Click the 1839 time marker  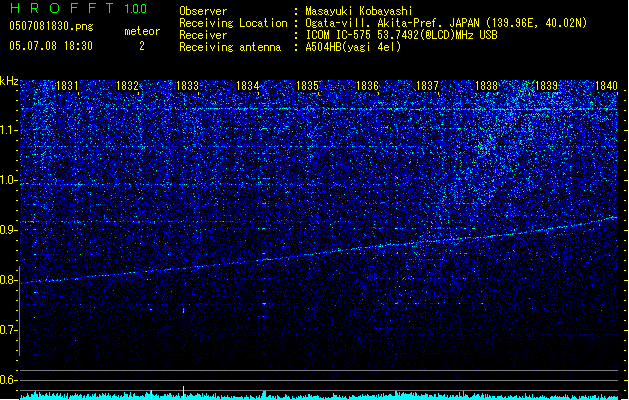coord(546,86)
